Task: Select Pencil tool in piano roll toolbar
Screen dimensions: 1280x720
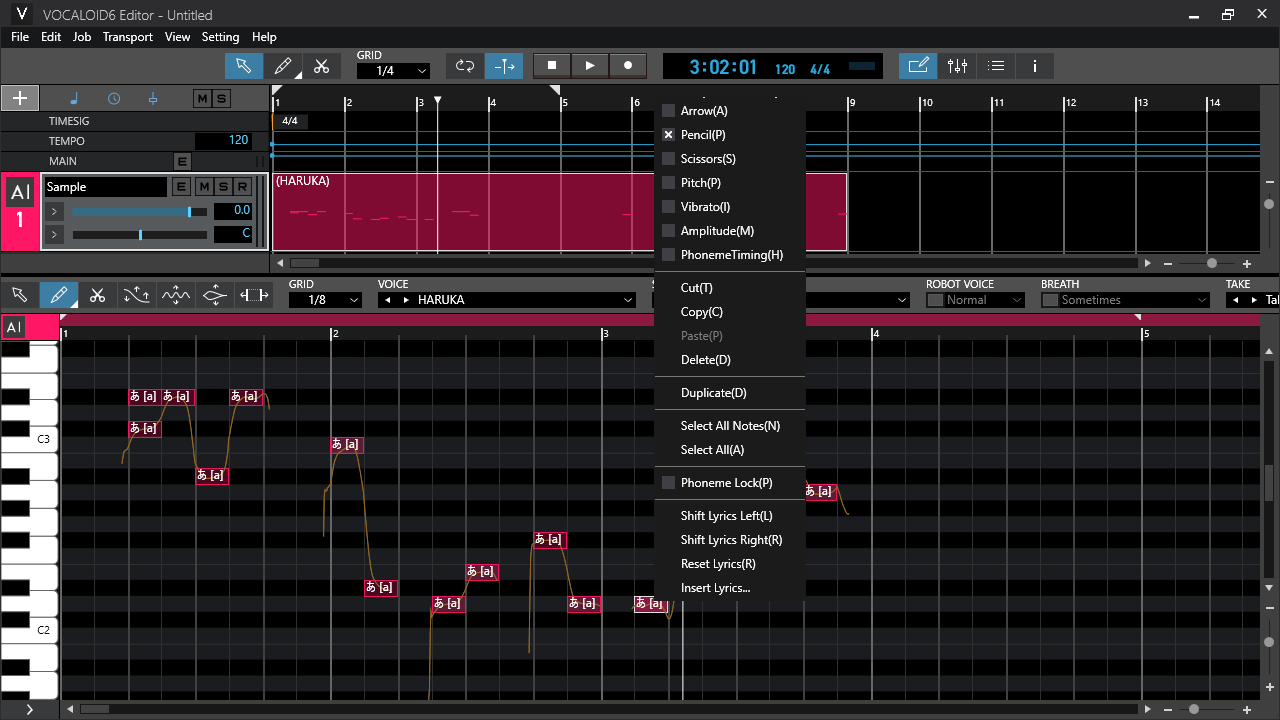Action: [x=58, y=295]
